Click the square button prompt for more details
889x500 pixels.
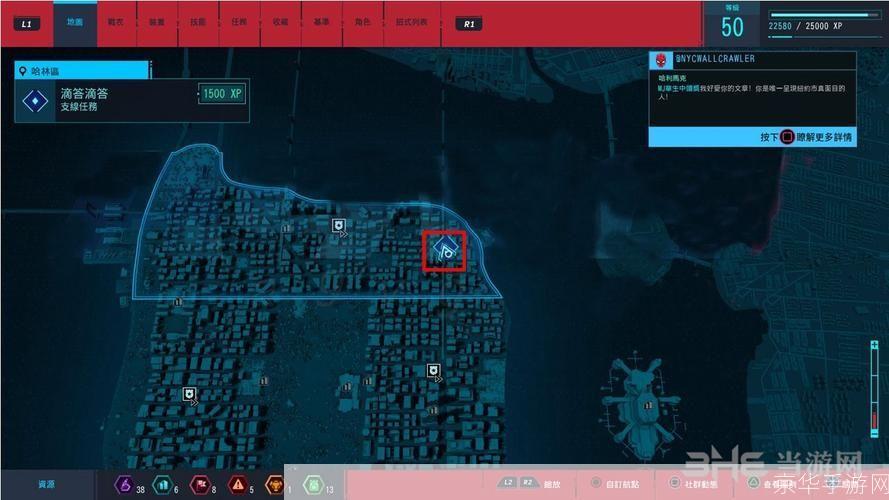[x=787, y=137]
